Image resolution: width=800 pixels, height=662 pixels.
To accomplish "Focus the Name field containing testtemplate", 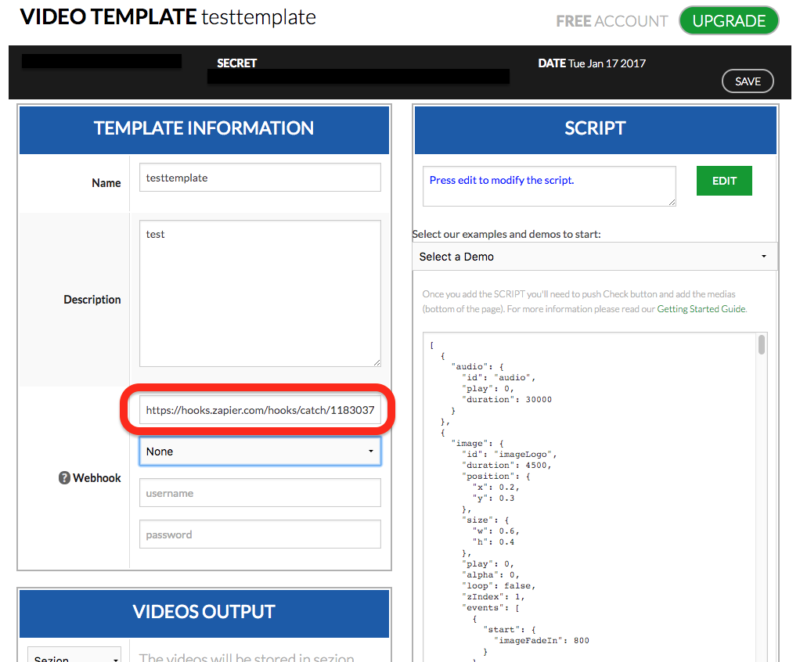I will coord(260,177).
